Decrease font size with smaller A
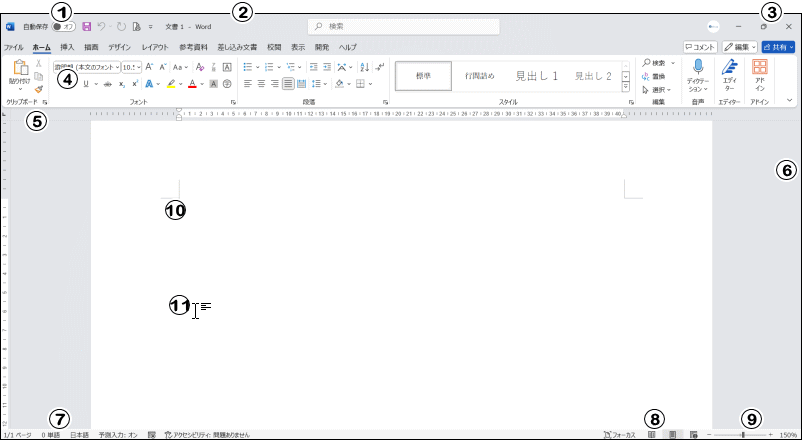Screen dimensions: 802x440 pos(163,67)
